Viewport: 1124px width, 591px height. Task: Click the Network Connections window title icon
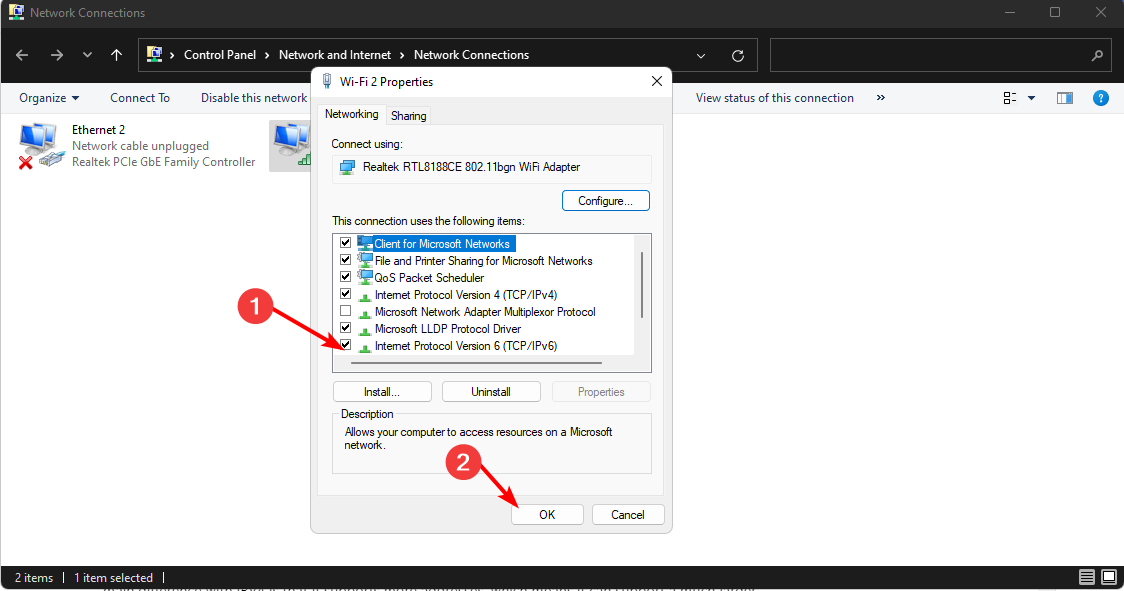[16, 12]
